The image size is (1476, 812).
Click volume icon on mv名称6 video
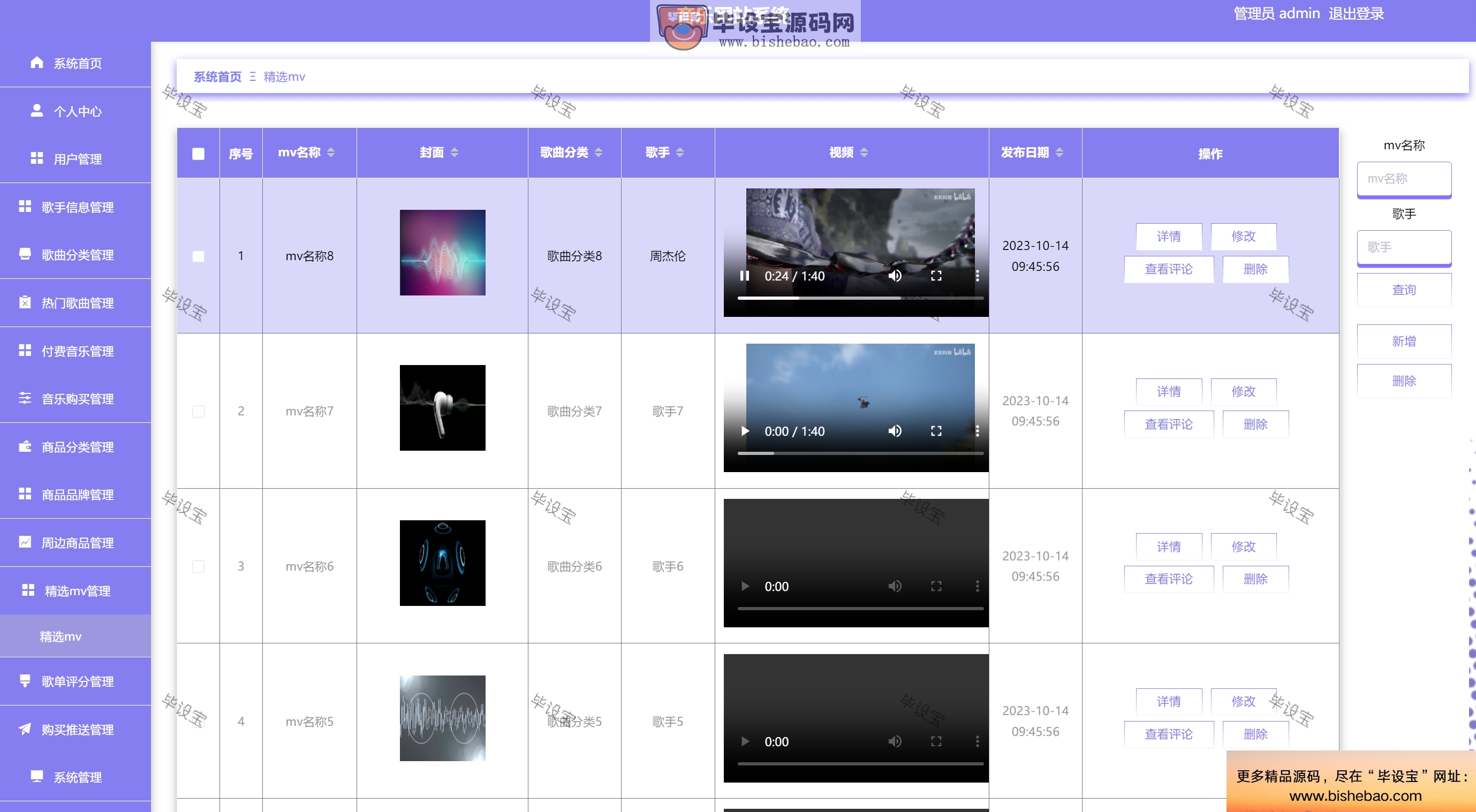tap(895, 586)
